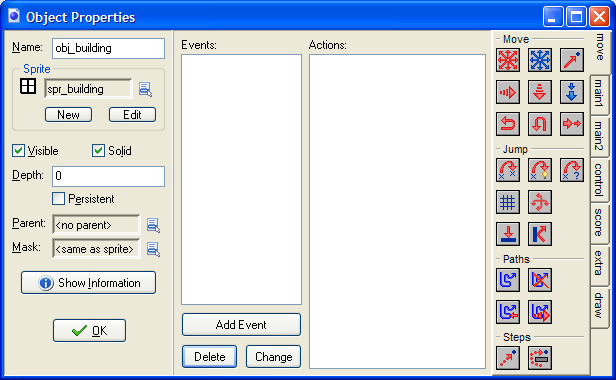
Task: Click the Object Properties title bar icon
Action: coord(14,16)
